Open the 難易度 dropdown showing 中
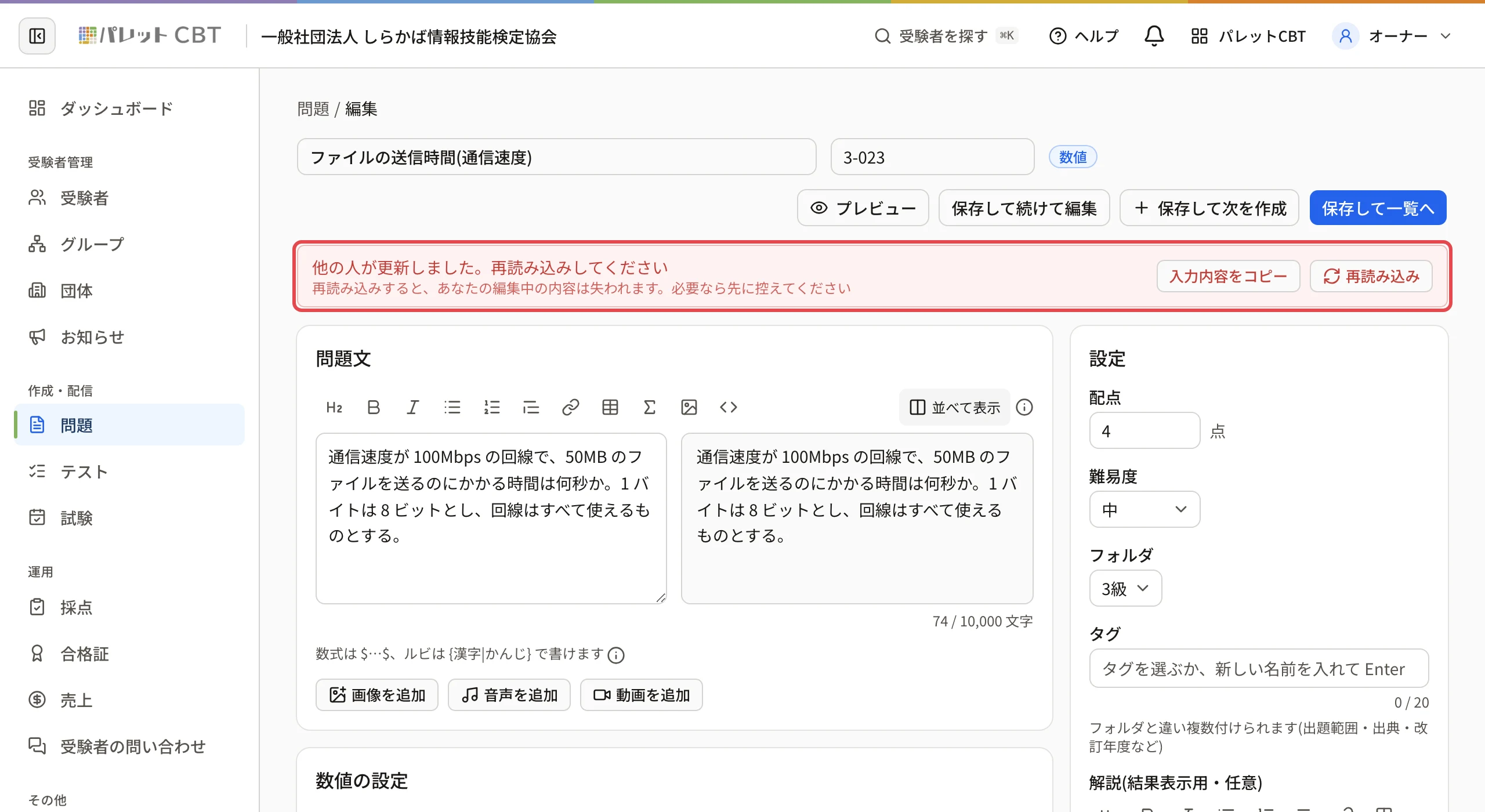This screenshot has width=1485, height=812. (x=1144, y=509)
